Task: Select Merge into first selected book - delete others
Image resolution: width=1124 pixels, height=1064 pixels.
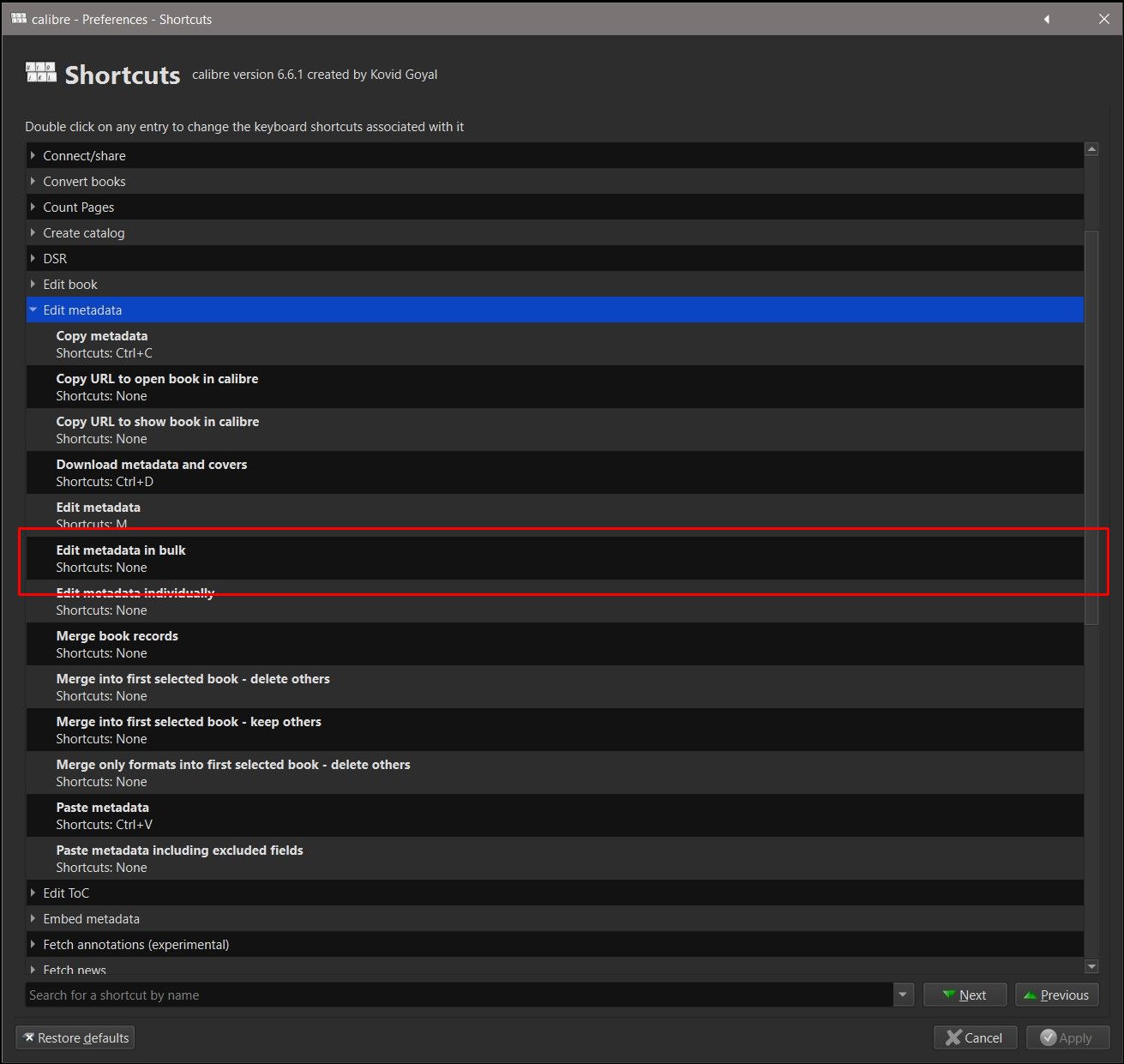Action: [555, 687]
